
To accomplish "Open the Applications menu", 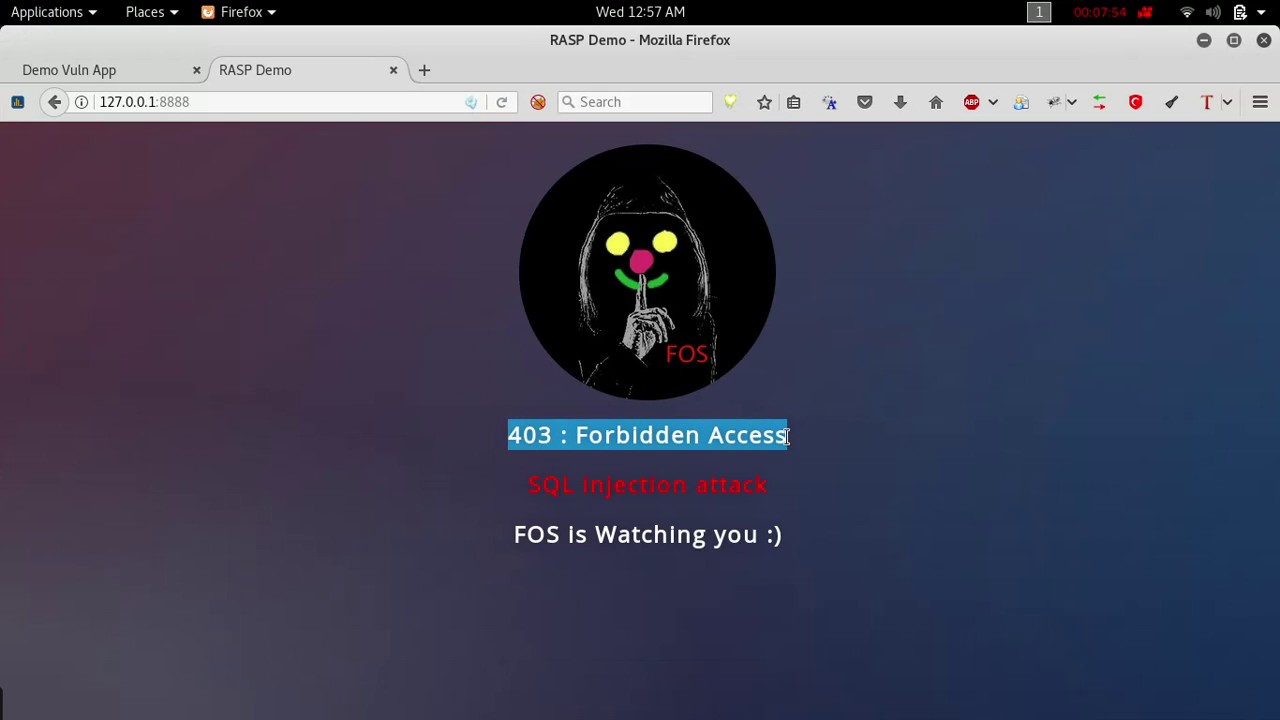I will pos(54,12).
